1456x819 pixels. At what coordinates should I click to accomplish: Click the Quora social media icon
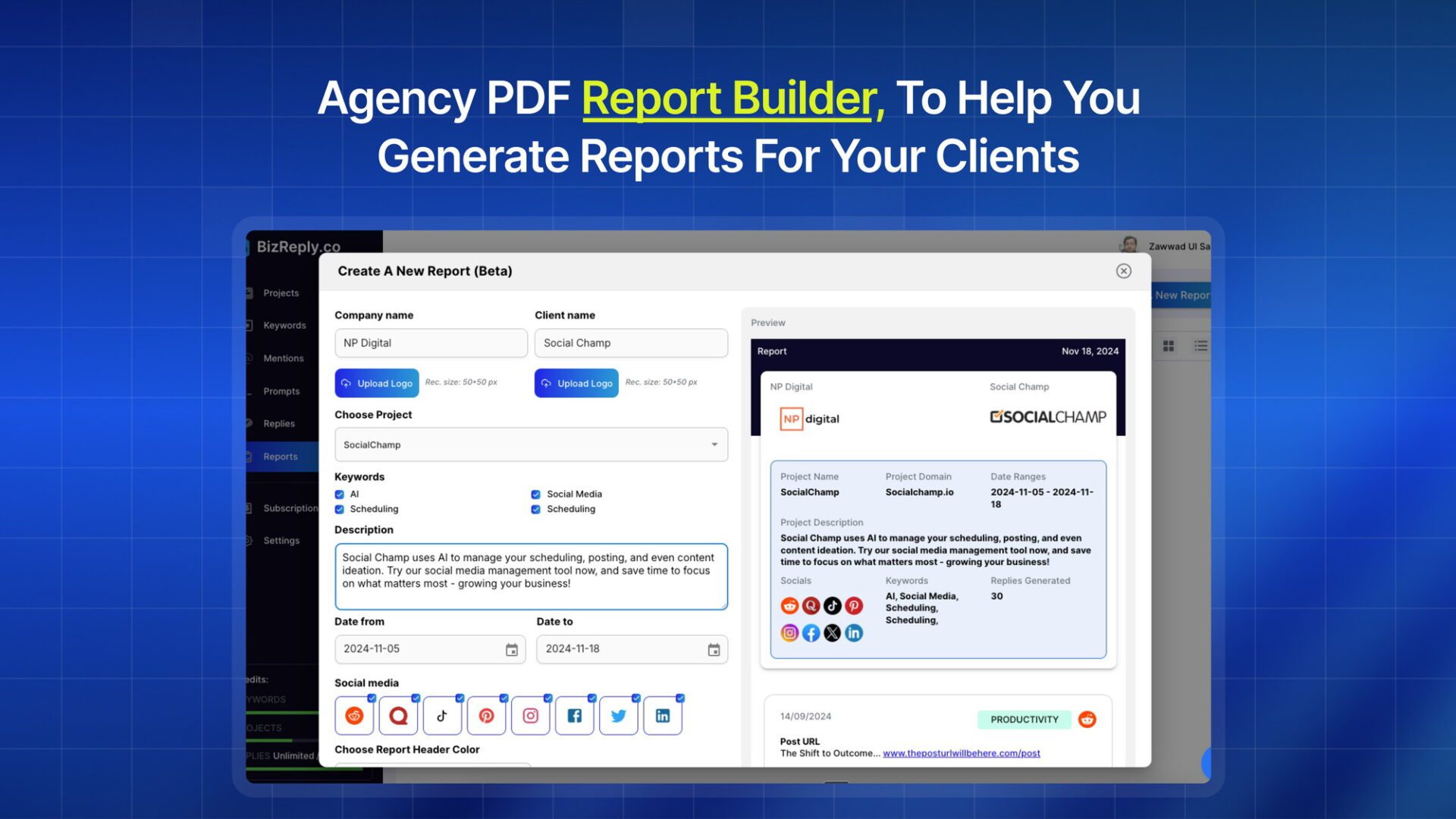[398, 715]
